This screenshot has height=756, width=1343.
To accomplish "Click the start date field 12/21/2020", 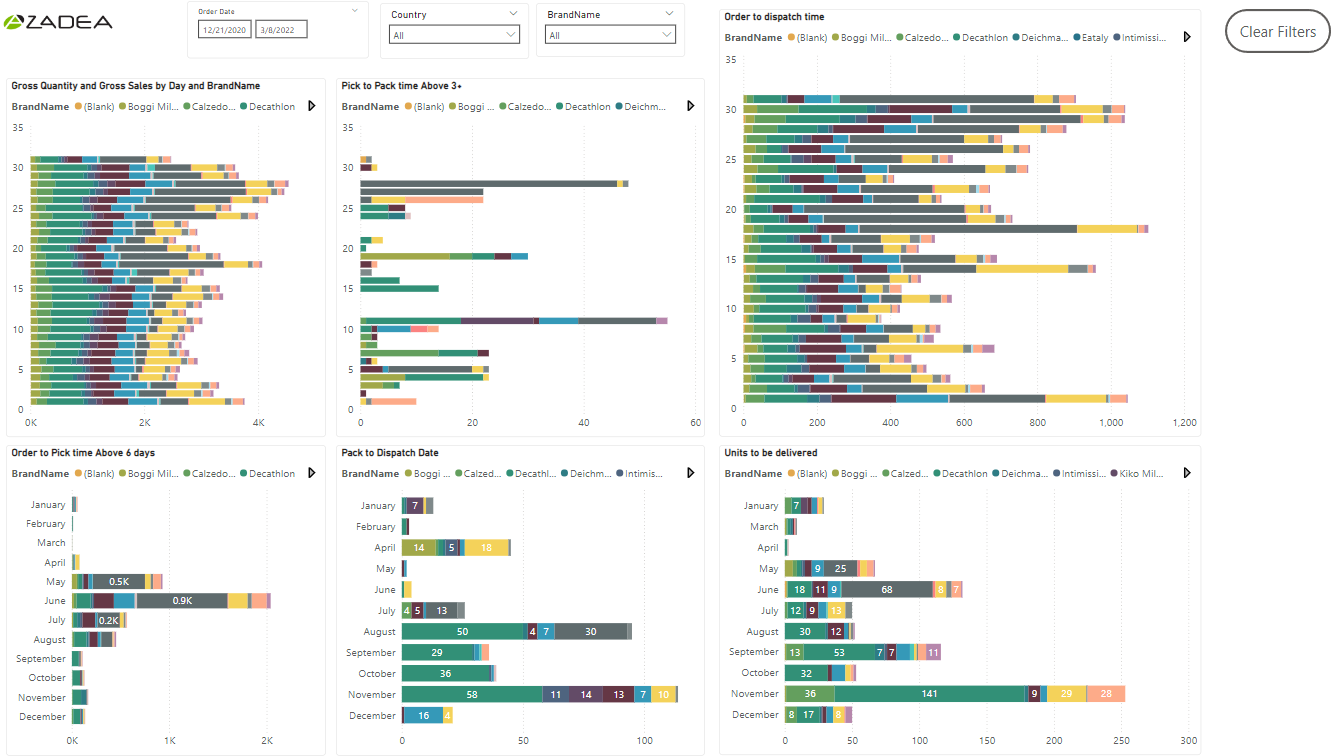I will tap(225, 30).
